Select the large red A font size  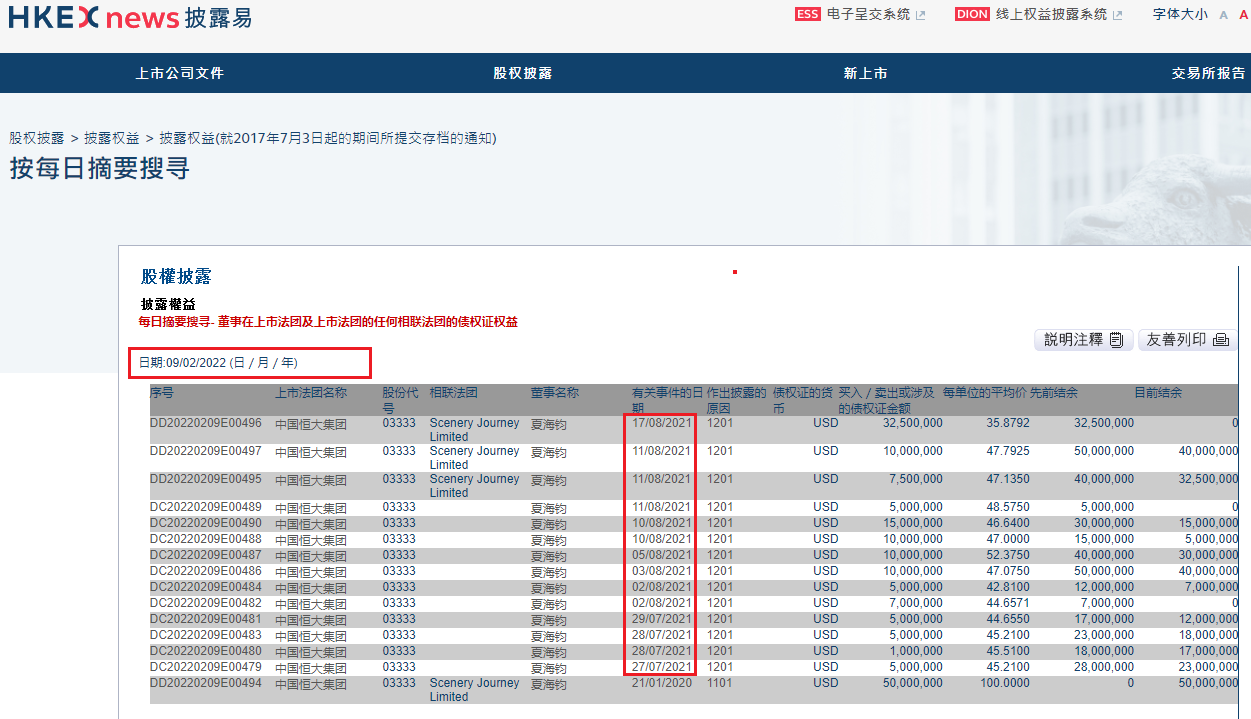pos(1244,15)
